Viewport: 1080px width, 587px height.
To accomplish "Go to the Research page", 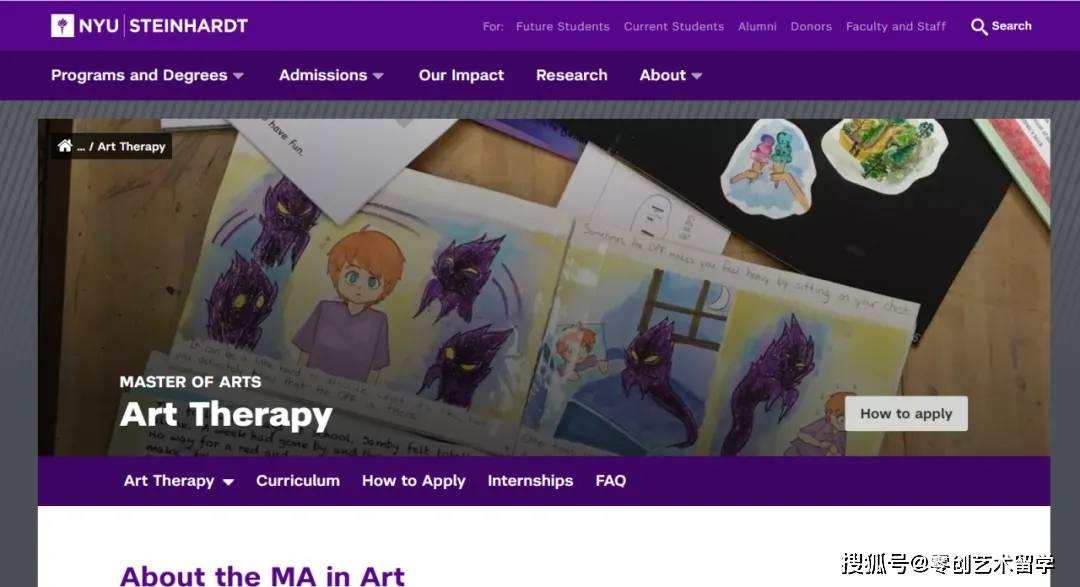I will tap(572, 75).
